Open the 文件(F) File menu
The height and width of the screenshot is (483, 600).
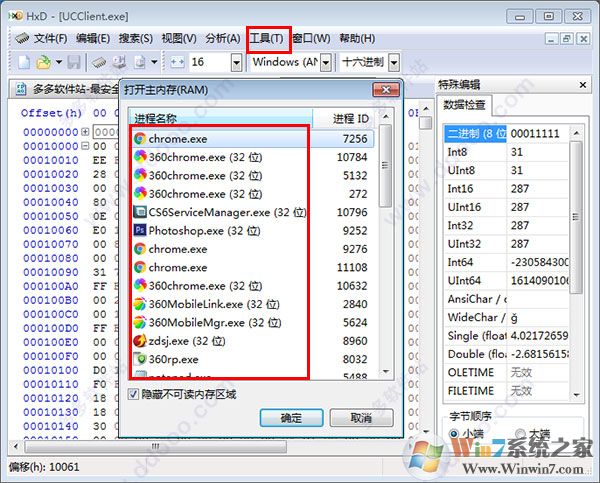click(x=51, y=38)
